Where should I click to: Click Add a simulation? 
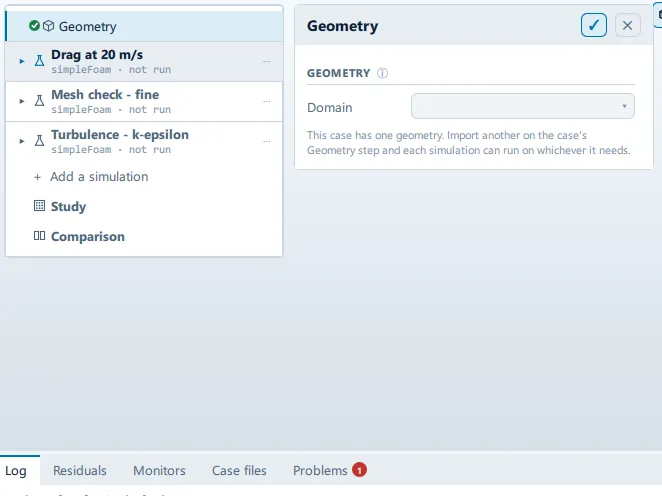(x=99, y=176)
